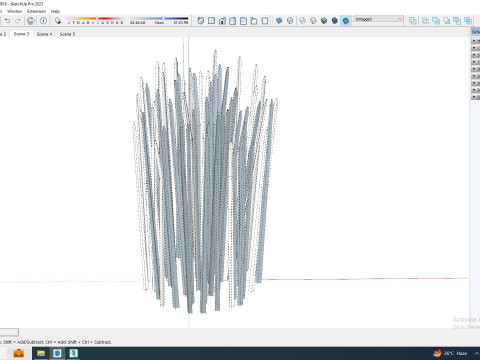Click the Measurements input box
The image size is (480, 360).
click(9, 332)
